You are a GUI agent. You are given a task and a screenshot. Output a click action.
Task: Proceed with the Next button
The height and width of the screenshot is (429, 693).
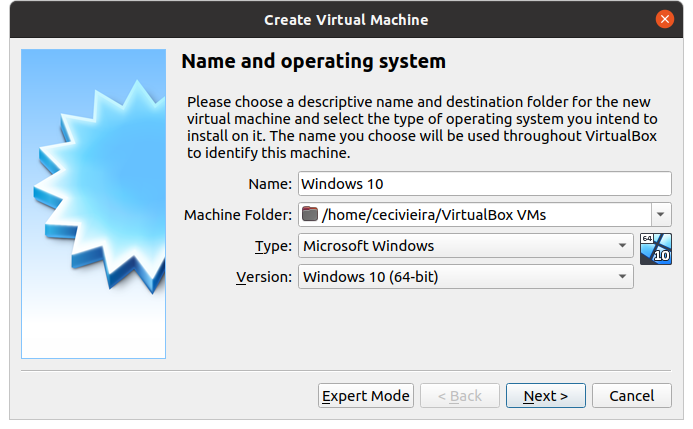[546, 395]
